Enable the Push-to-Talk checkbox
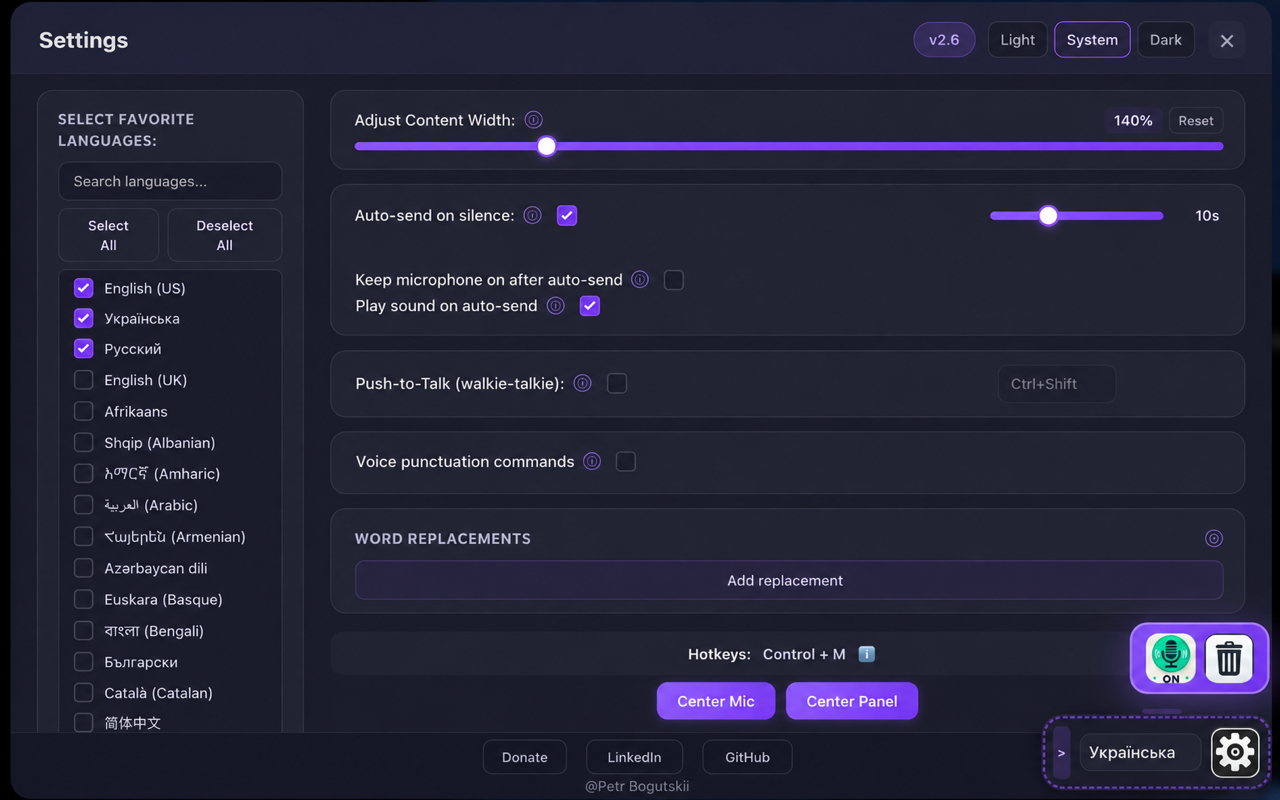 [617, 383]
